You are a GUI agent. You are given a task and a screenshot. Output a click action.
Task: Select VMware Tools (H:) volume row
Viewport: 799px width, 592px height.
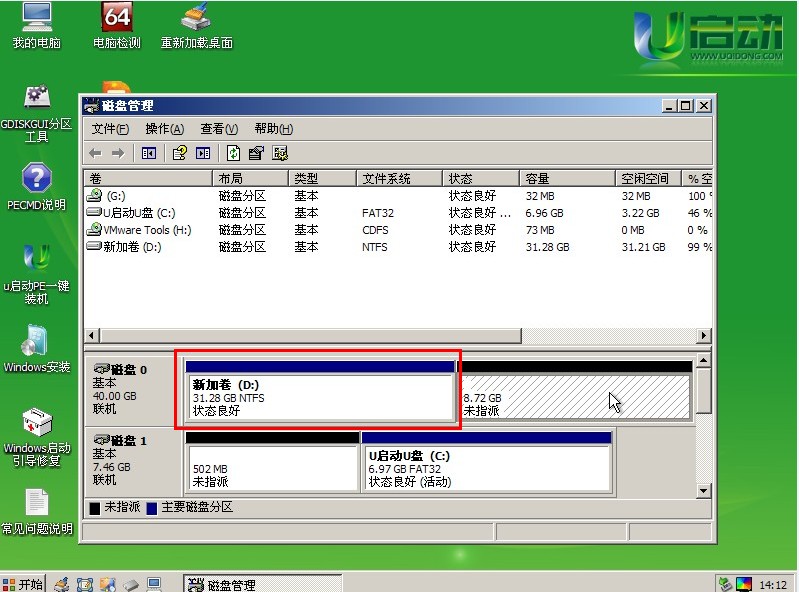[x=398, y=230]
